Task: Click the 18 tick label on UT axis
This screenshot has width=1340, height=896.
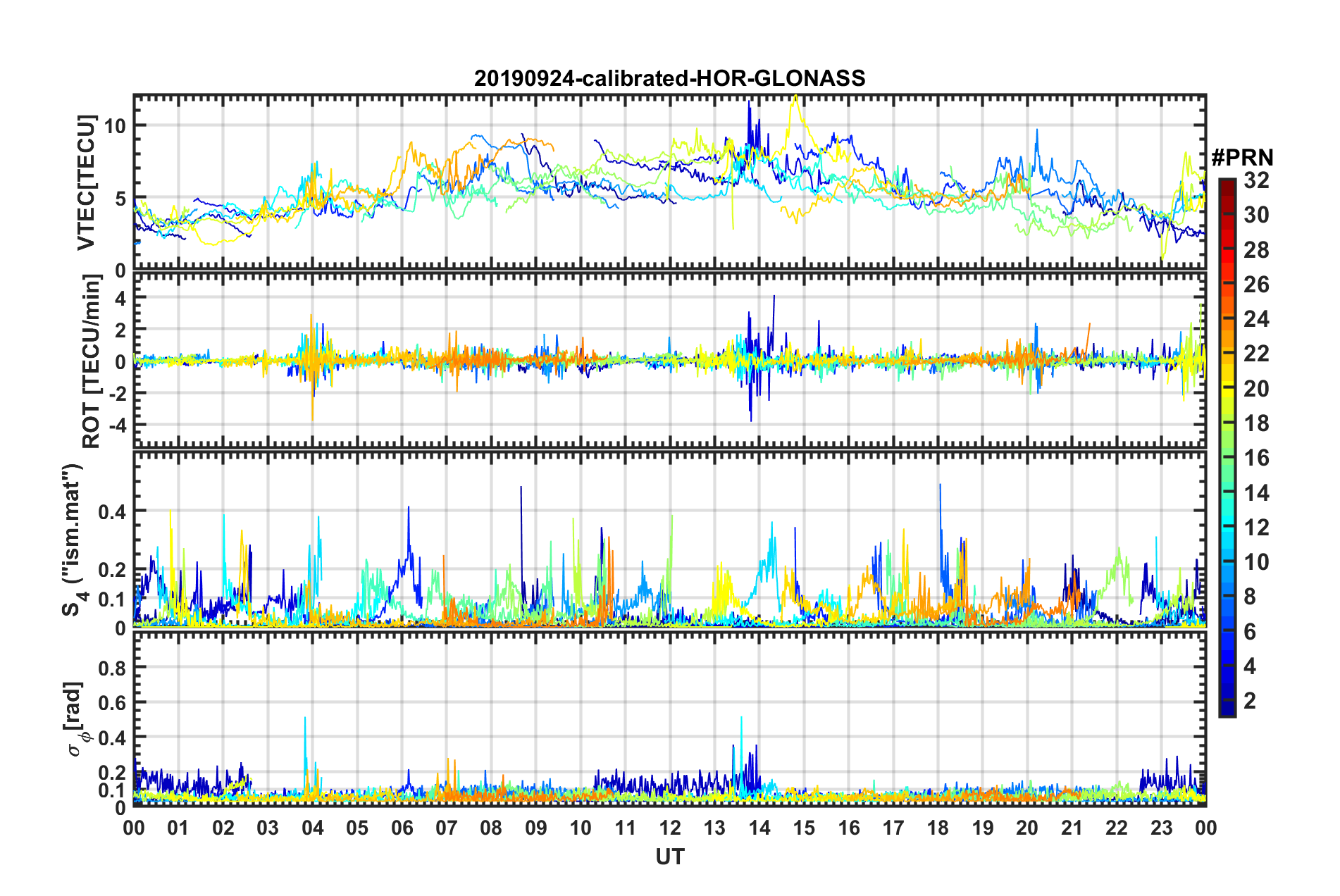Action: tap(938, 828)
